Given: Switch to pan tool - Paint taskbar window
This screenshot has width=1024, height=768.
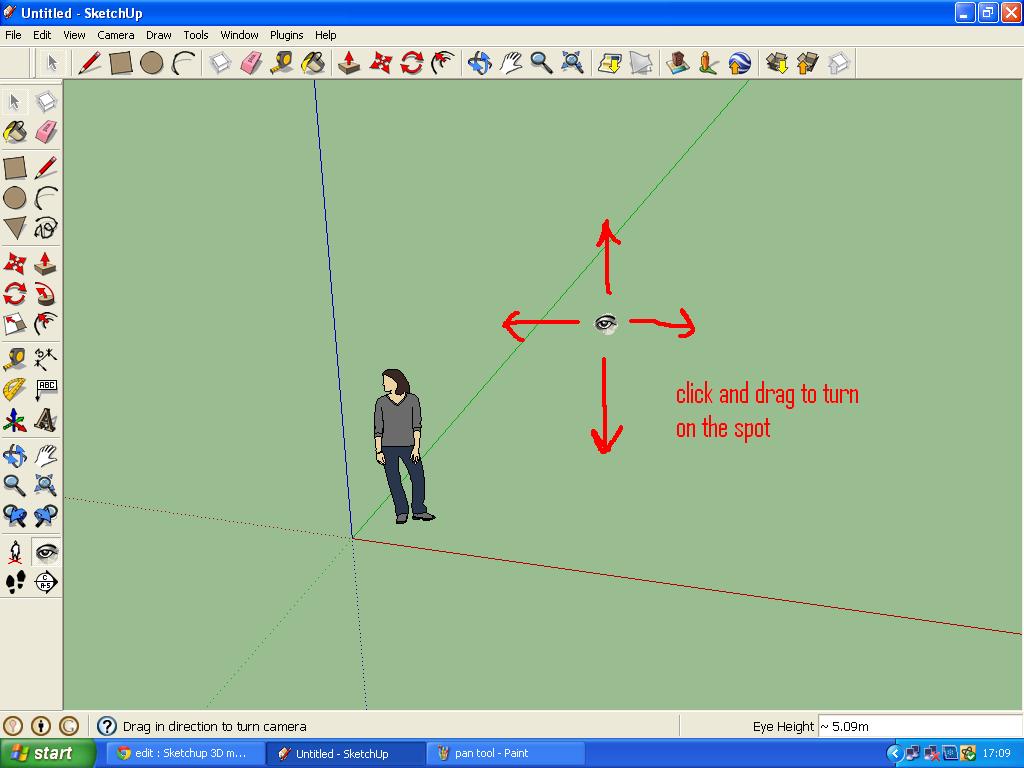Looking at the screenshot, I should [x=505, y=754].
